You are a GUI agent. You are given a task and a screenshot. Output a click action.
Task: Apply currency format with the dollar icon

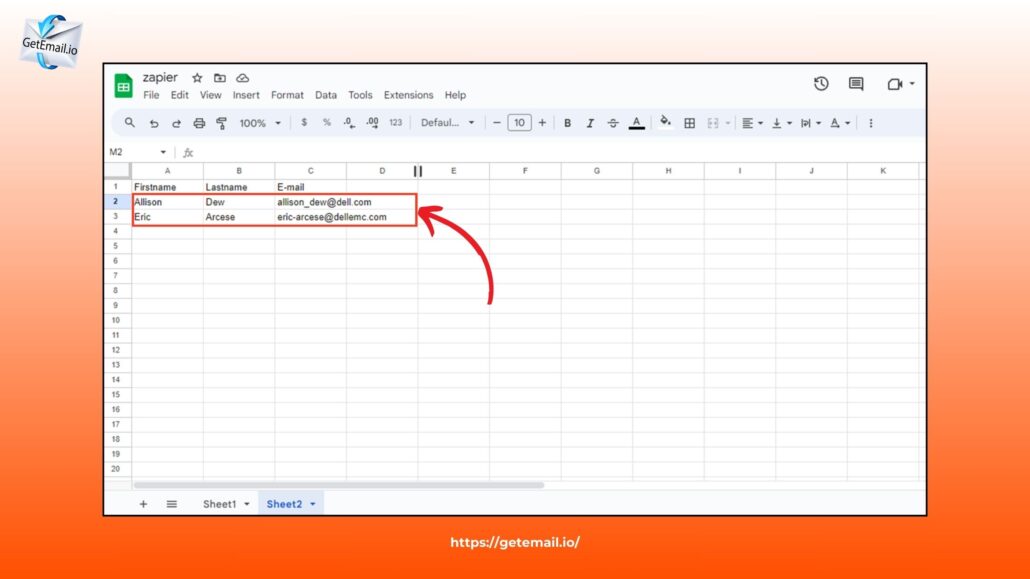(304, 122)
